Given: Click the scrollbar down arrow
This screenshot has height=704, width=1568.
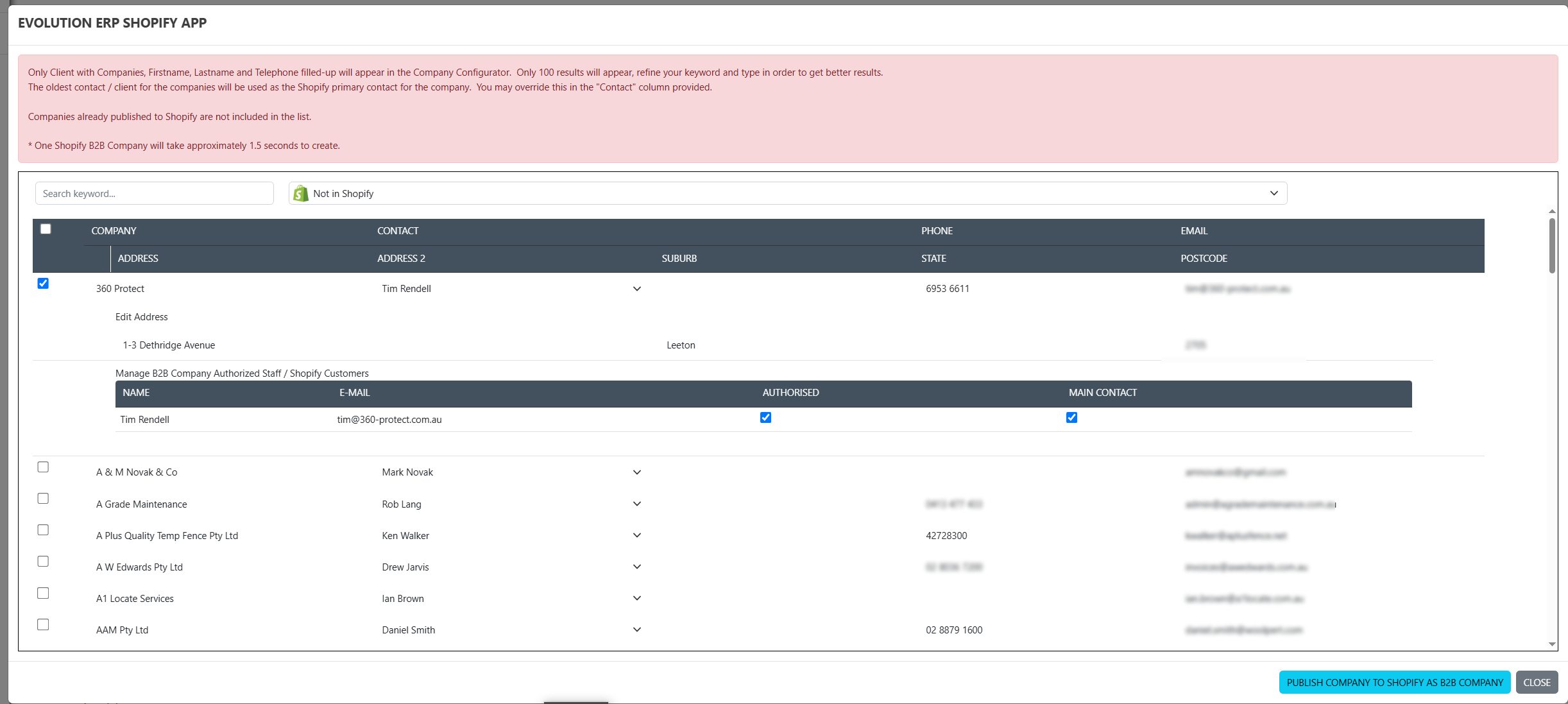Looking at the screenshot, I should (x=1552, y=644).
